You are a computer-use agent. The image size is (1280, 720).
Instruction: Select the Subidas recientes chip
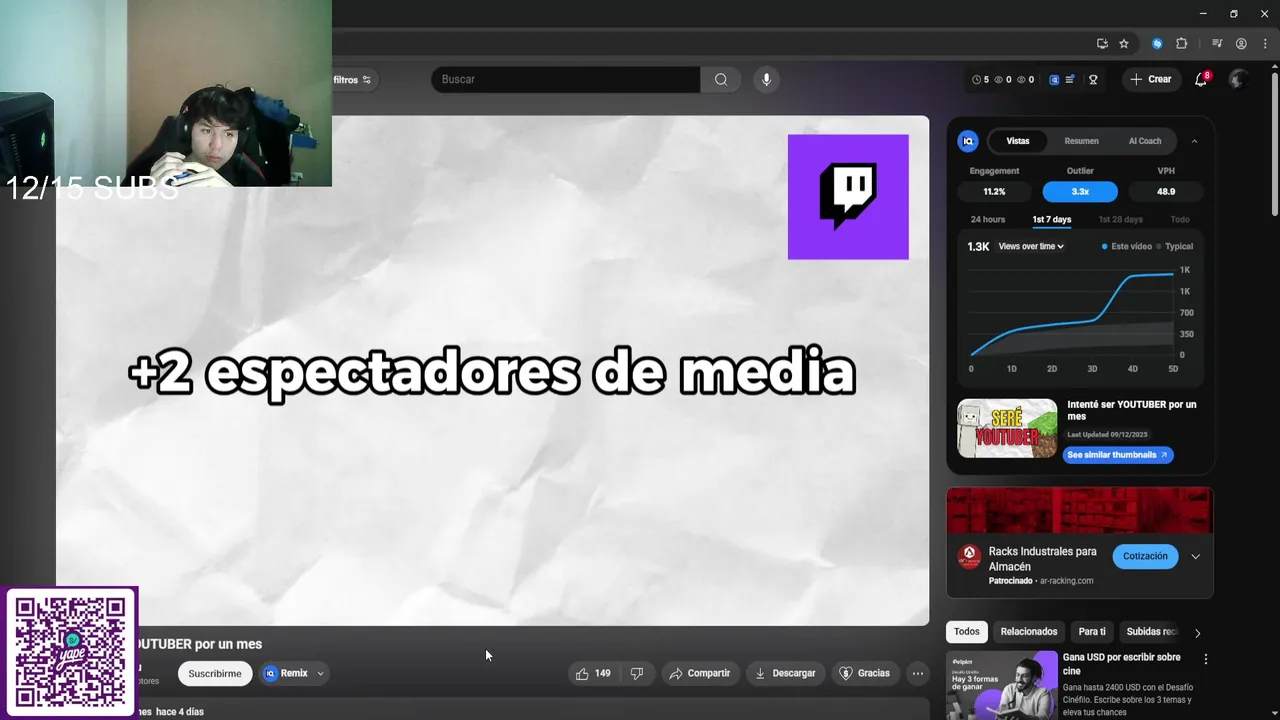click(1152, 632)
